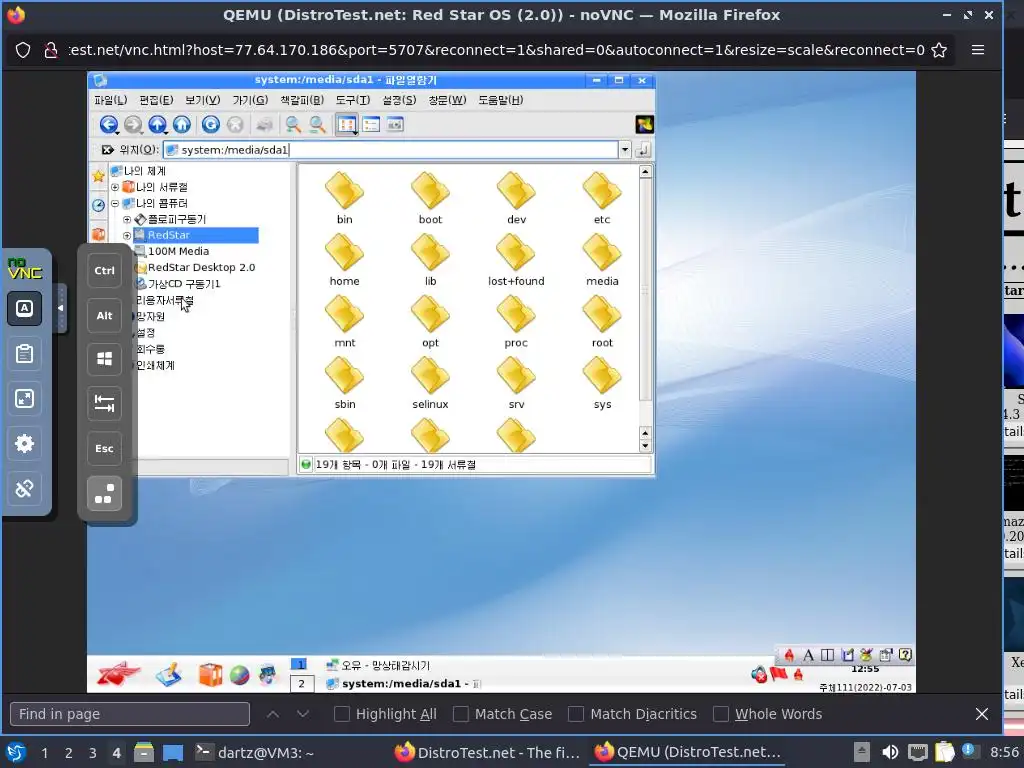Toggle noVNC extra keys panel
The width and height of the screenshot is (1024, 768).
click(104, 494)
